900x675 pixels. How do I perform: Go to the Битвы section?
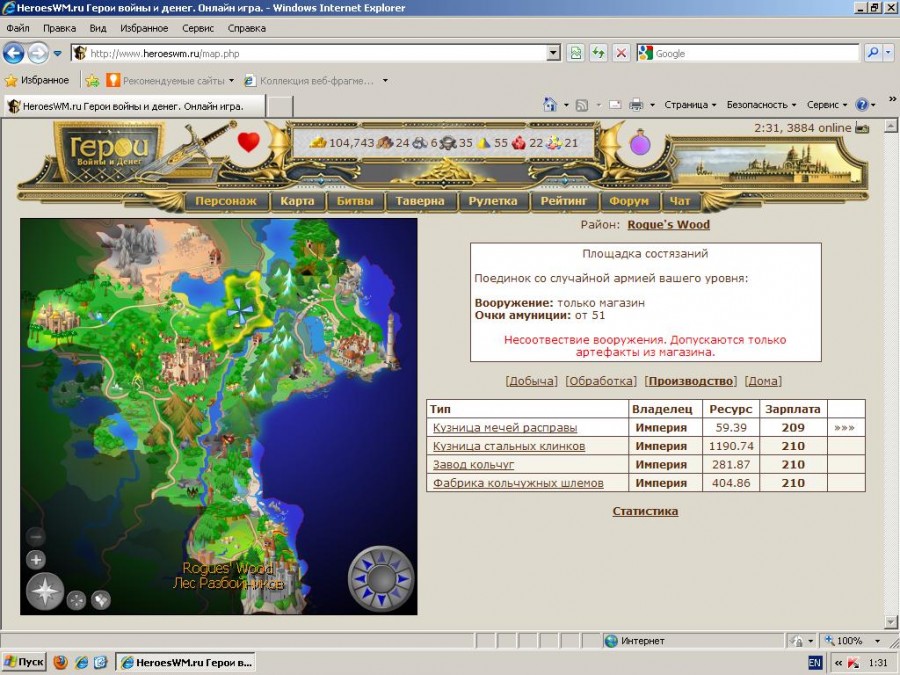pyautogui.click(x=355, y=201)
